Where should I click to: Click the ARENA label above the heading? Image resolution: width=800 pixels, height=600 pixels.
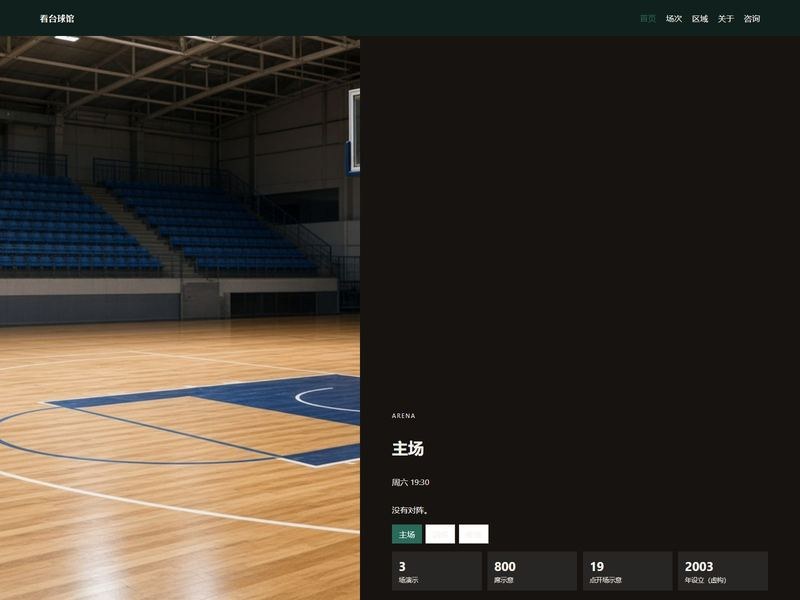tap(404, 416)
